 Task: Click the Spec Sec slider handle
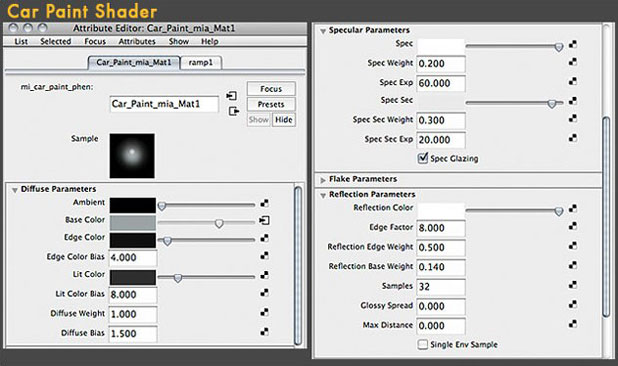point(552,104)
